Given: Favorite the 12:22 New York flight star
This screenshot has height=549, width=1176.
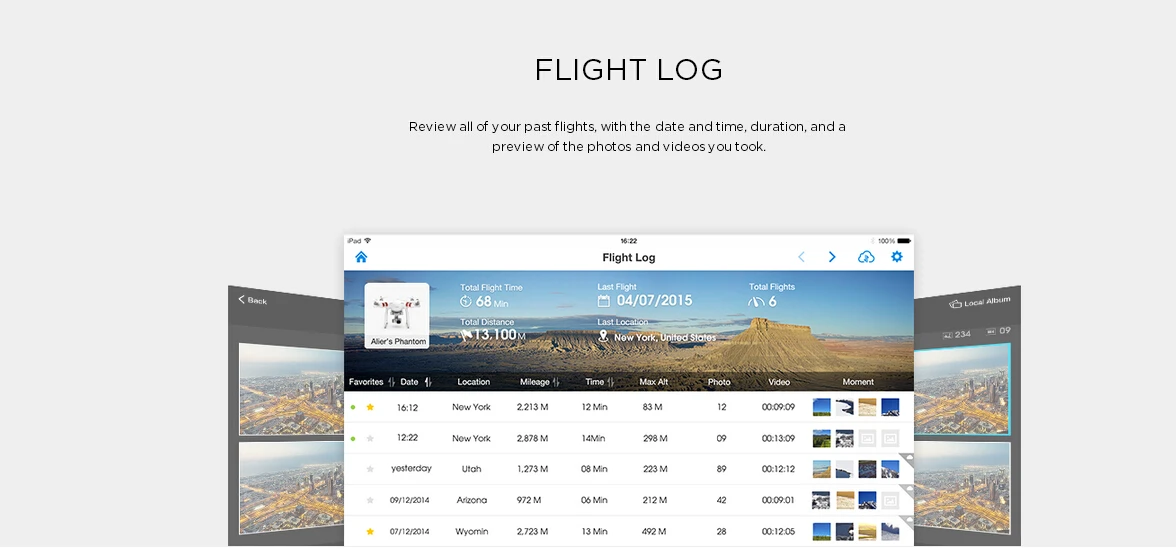Looking at the screenshot, I should pos(370,438).
